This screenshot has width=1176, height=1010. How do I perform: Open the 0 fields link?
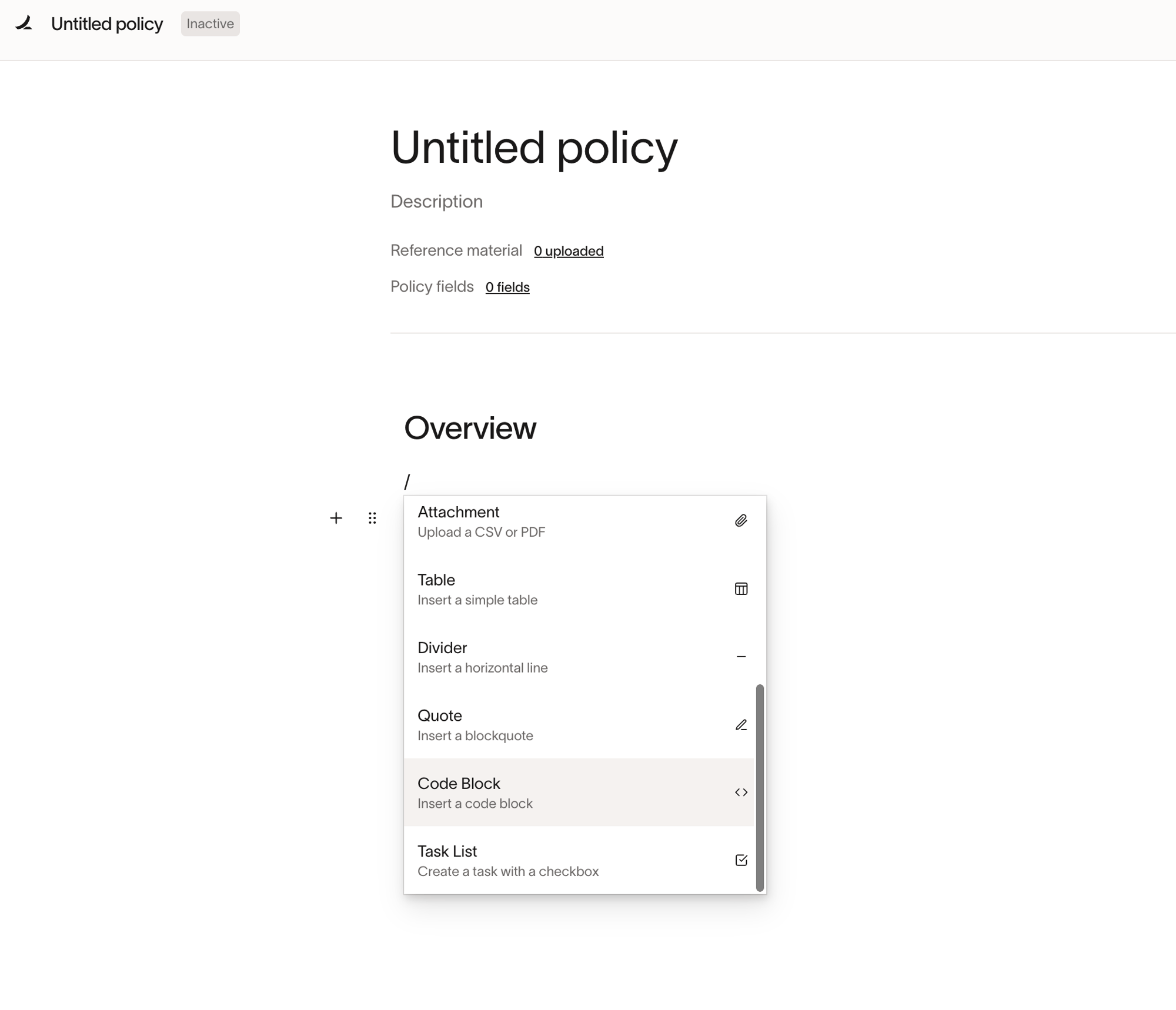tap(507, 287)
